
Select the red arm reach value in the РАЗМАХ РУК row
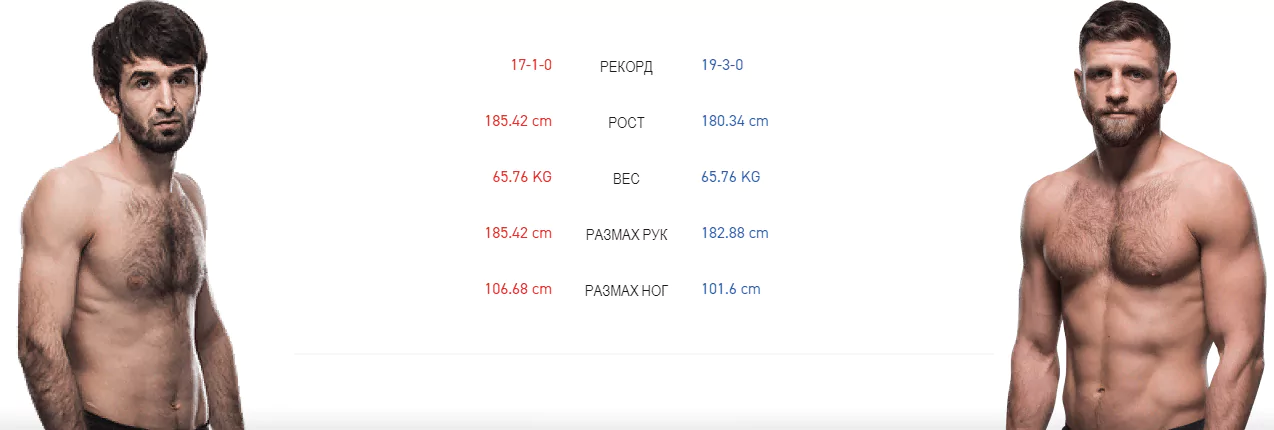pos(518,233)
